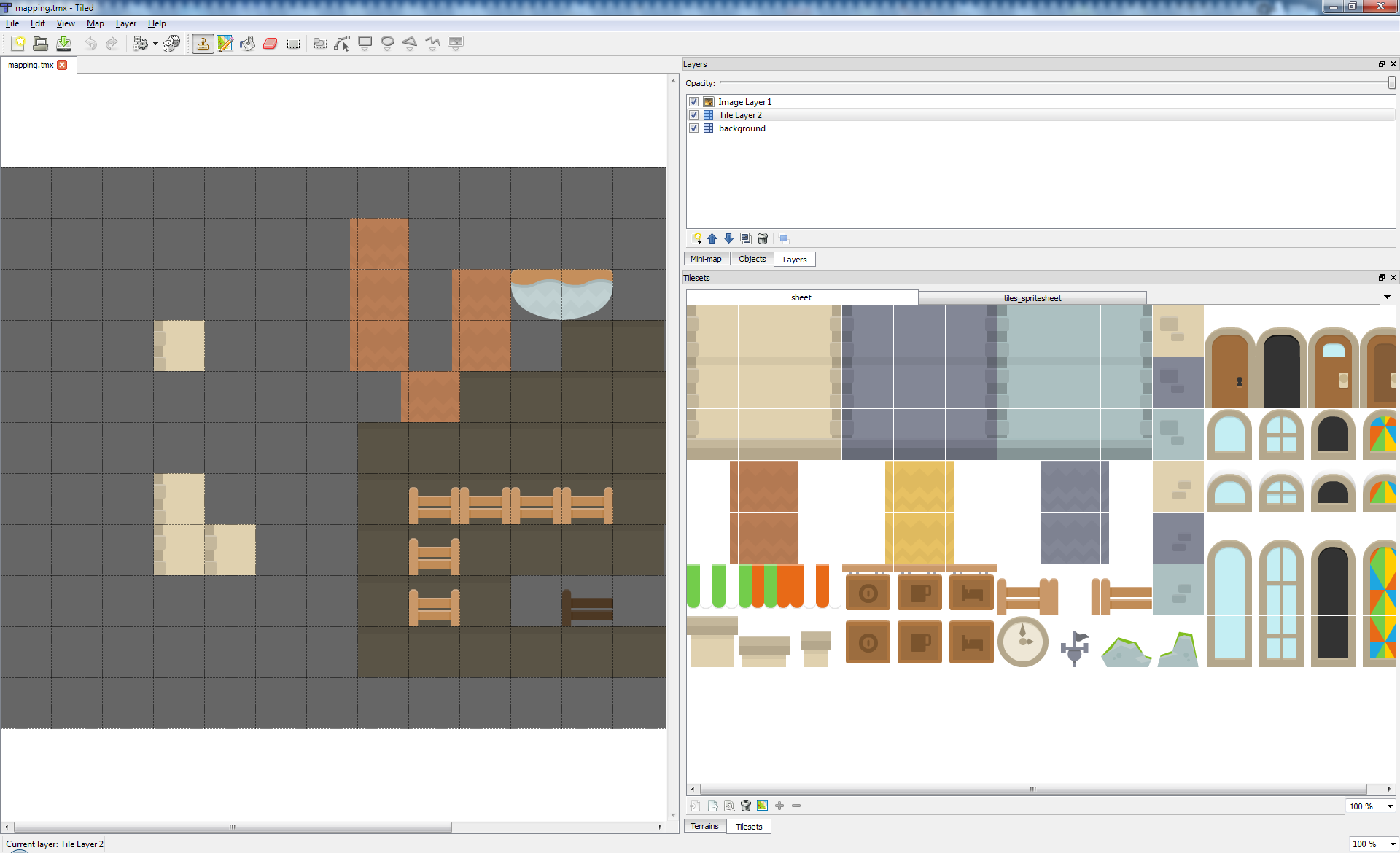Viewport: 1400px width, 853px height.
Task: Float the Layers panel
Action: pyautogui.click(x=1381, y=64)
